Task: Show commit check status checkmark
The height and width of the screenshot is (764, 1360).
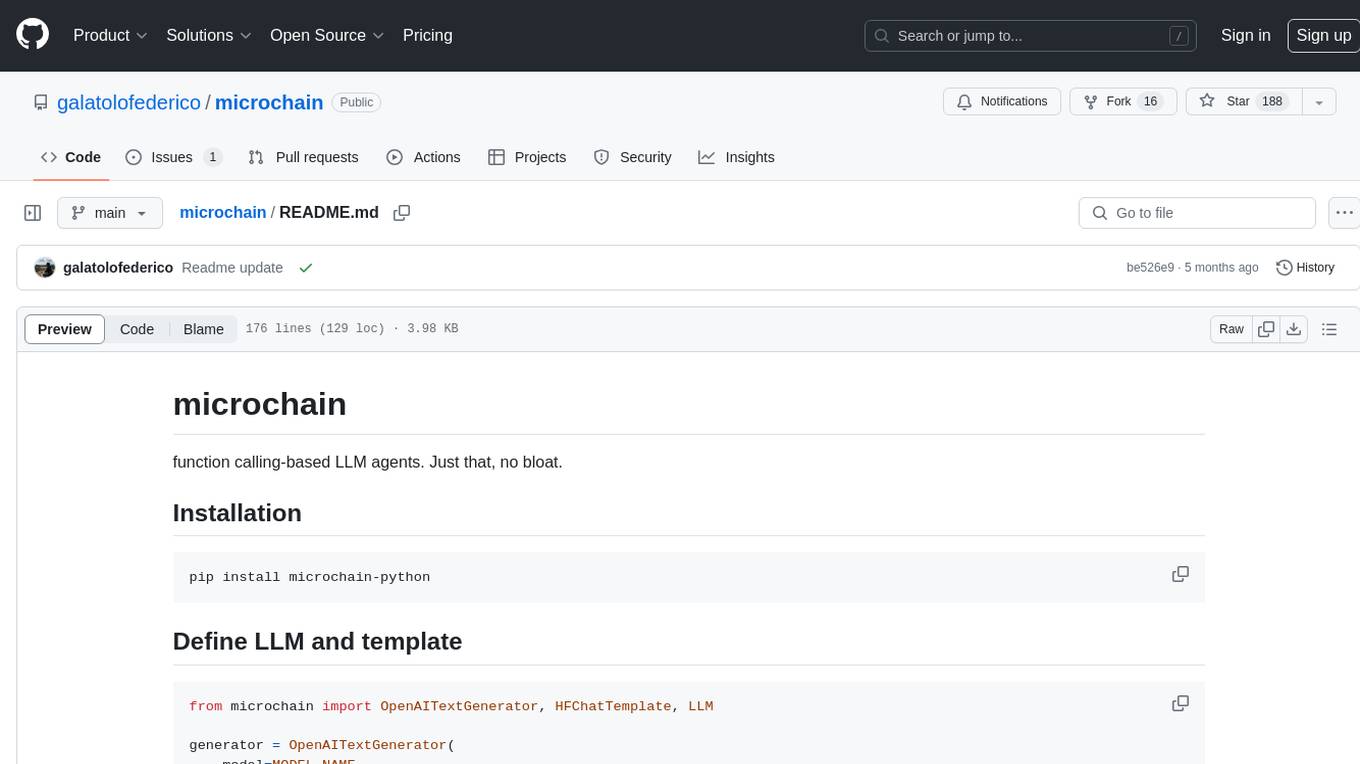Action: point(306,268)
